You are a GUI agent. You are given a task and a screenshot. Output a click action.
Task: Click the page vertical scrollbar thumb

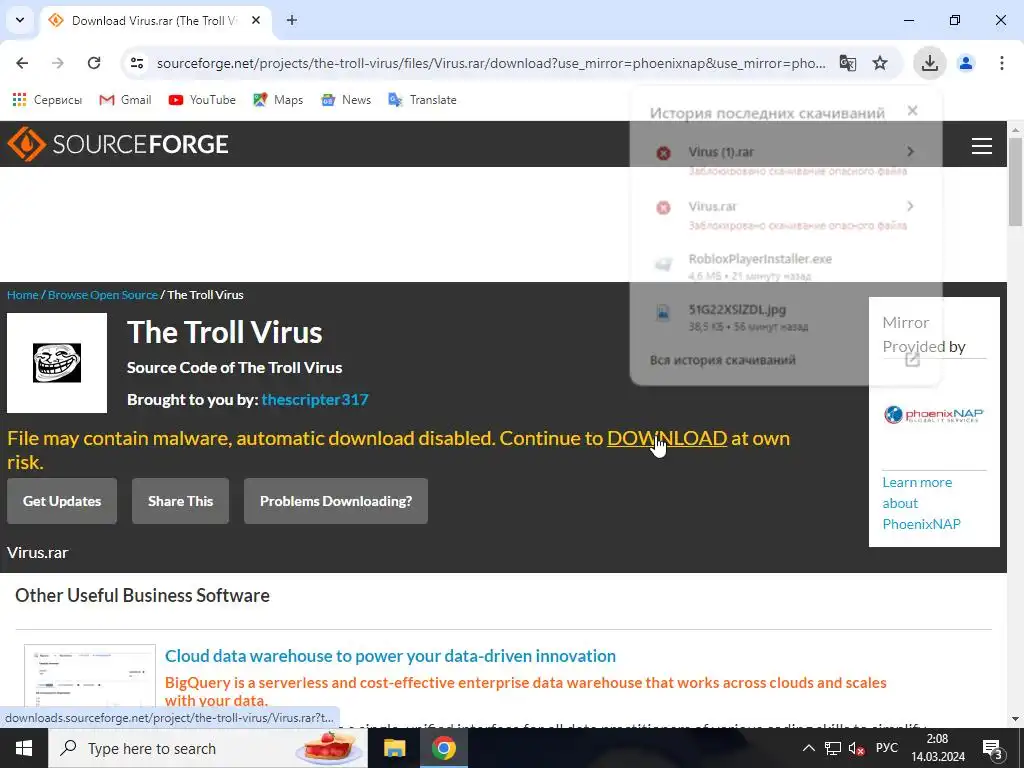(1016, 182)
